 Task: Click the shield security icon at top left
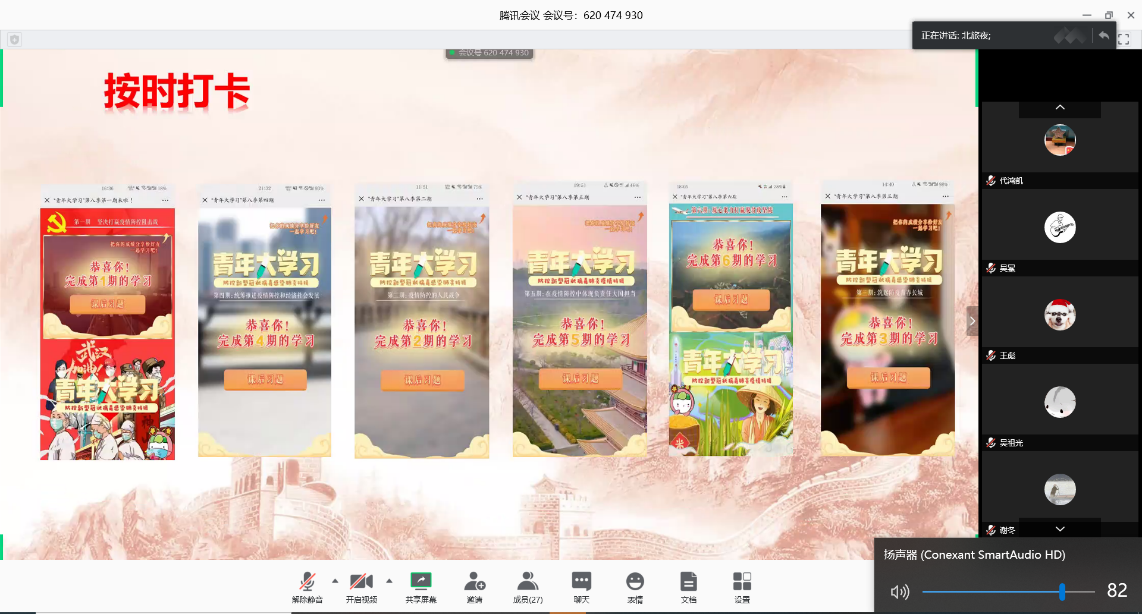click(14, 39)
